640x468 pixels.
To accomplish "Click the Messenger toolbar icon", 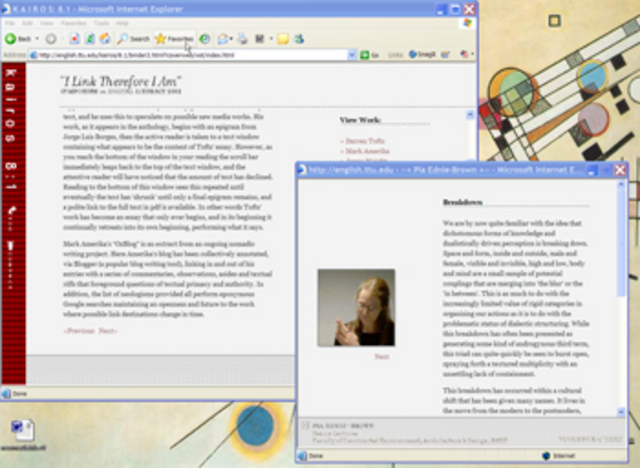I will click(x=299, y=39).
